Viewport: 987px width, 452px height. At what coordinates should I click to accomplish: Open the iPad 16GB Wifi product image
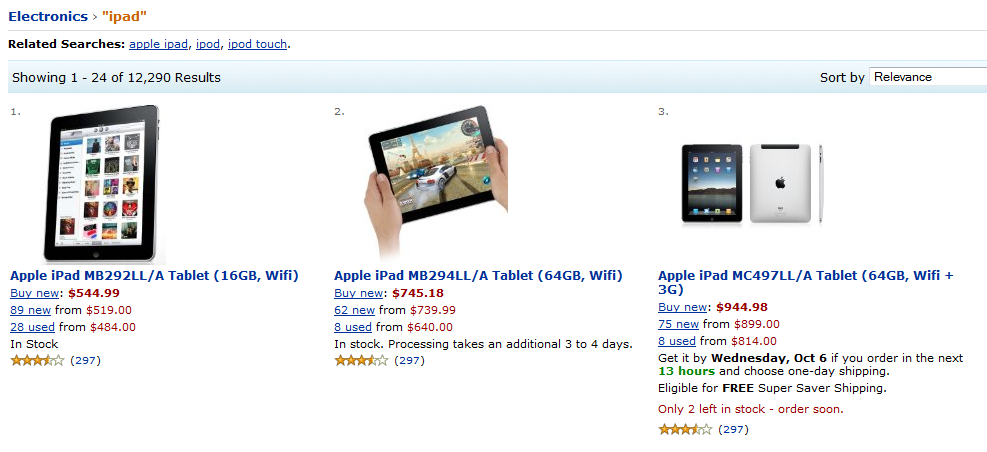tap(102, 184)
